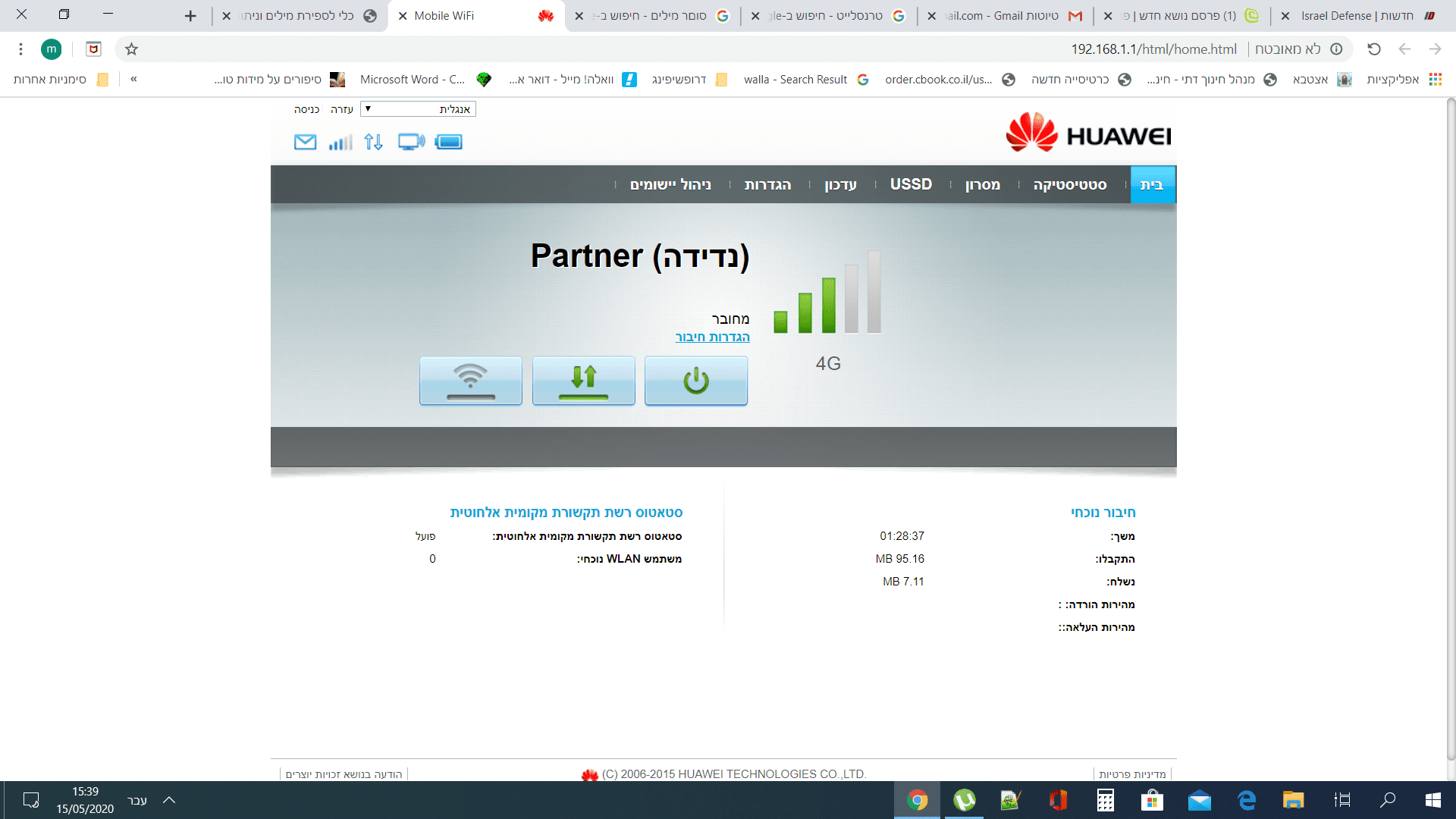Expand hidden bookmarks with double chevron
The image size is (1456, 819).
click(x=133, y=79)
